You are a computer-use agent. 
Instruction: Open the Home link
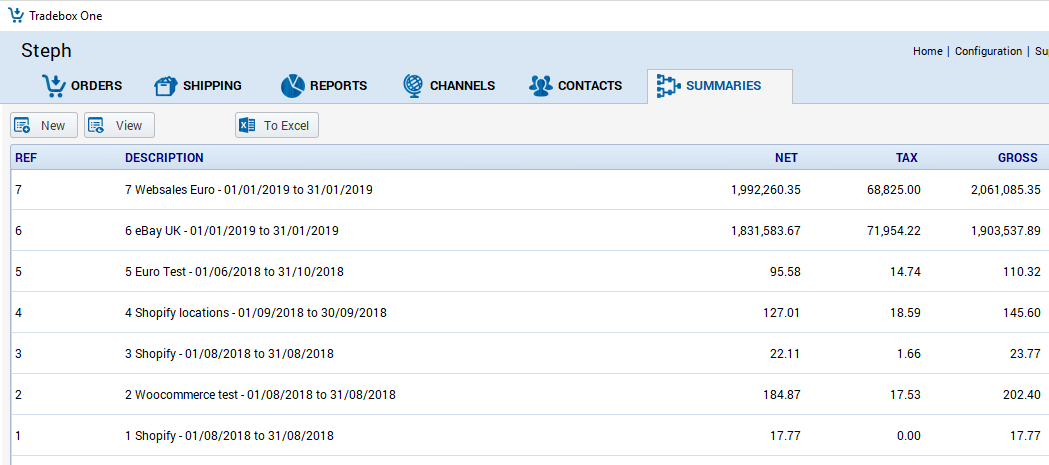927,51
